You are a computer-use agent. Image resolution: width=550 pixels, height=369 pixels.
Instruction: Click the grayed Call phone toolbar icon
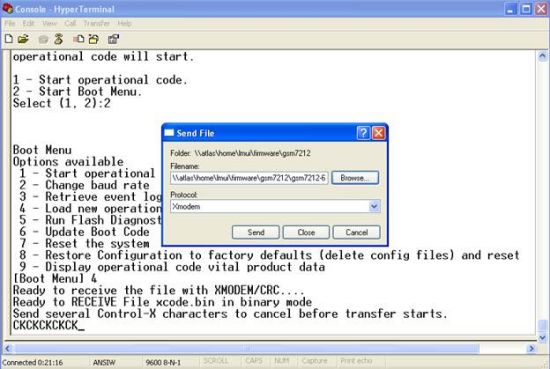[x=43, y=39]
